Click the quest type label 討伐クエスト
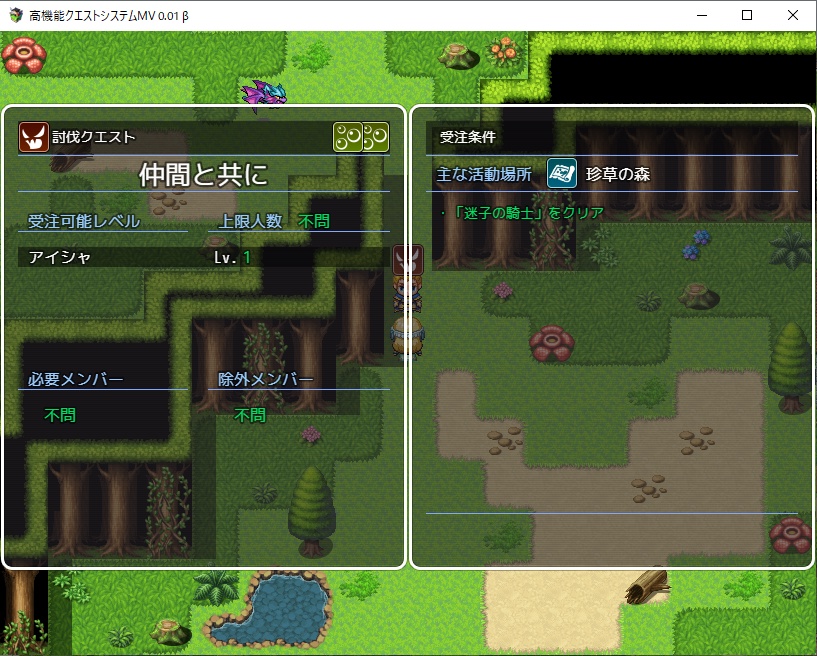 coord(94,137)
